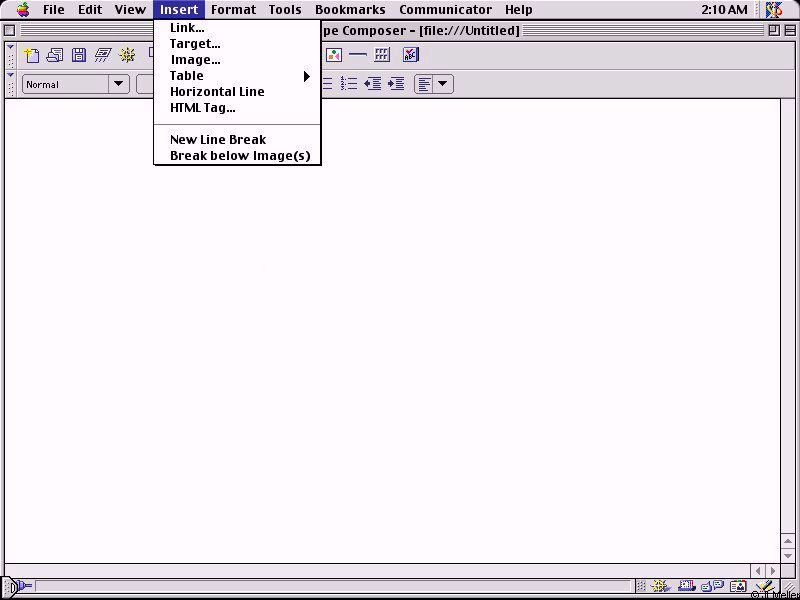Open Navigator from the component bar
The height and width of the screenshot is (600, 800).
(661, 587)
